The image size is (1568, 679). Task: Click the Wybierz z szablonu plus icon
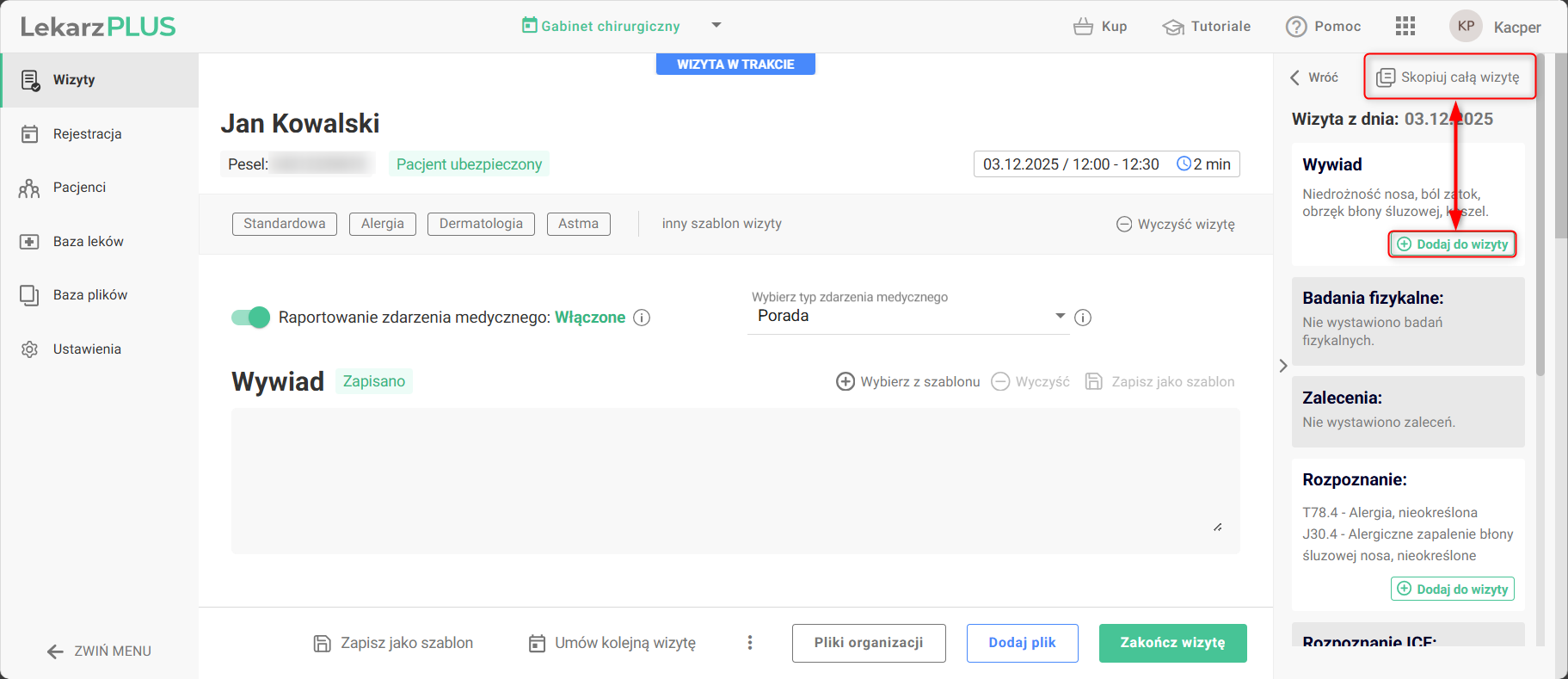(845, 381)
